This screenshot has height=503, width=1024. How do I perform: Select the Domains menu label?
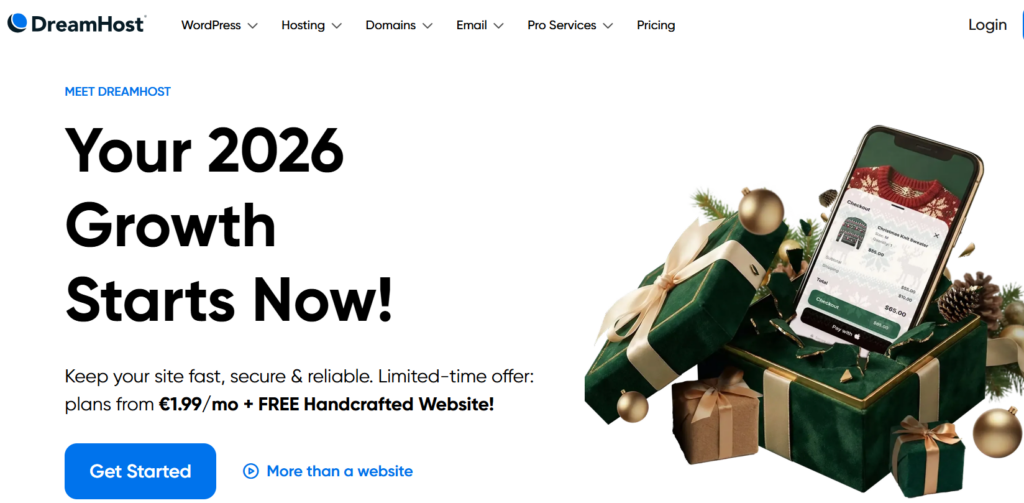(x=391, y=25)
